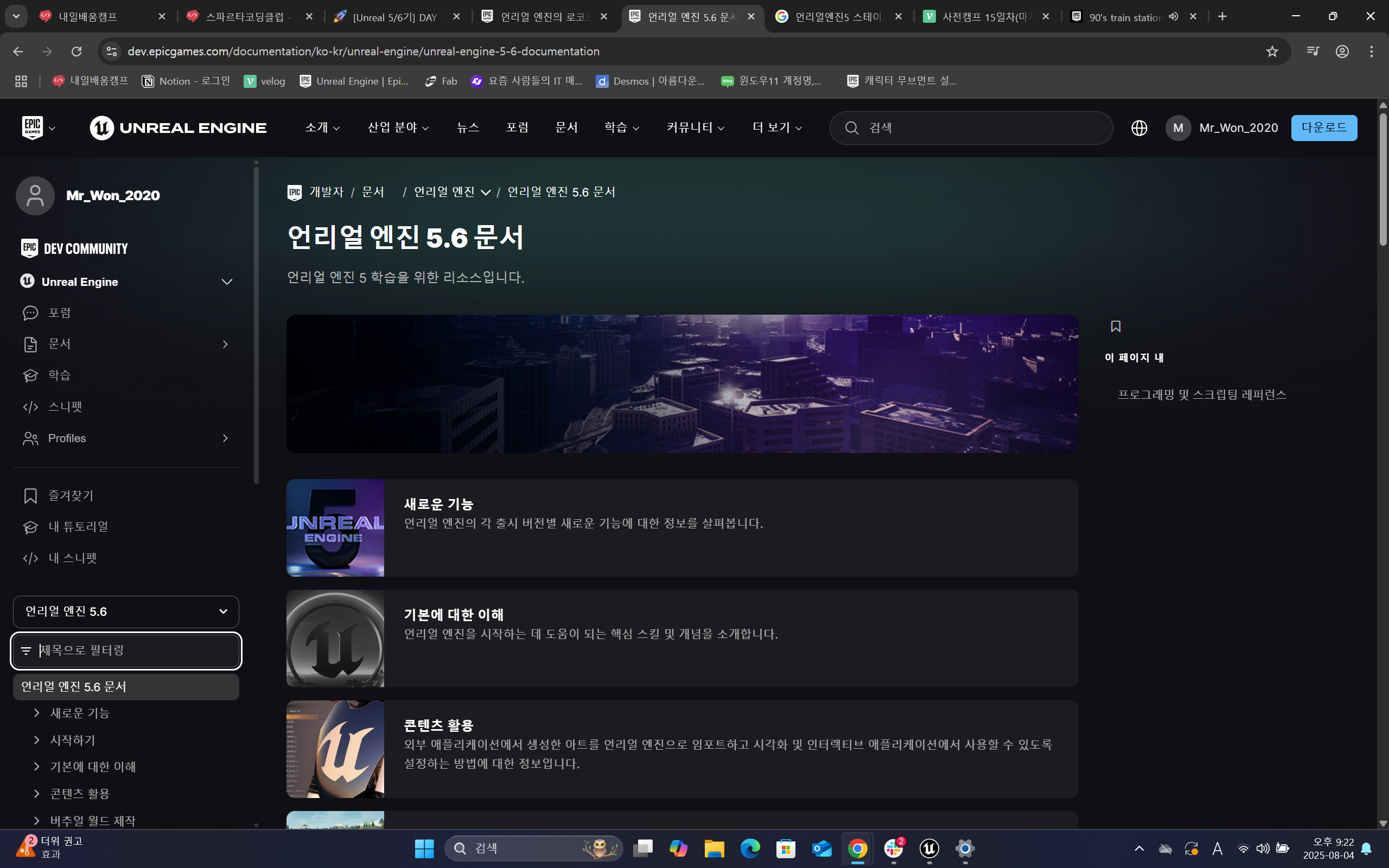Open the 커뮤니티 navigation dropdown
The image size is (1389, 868).
(696, 127)
